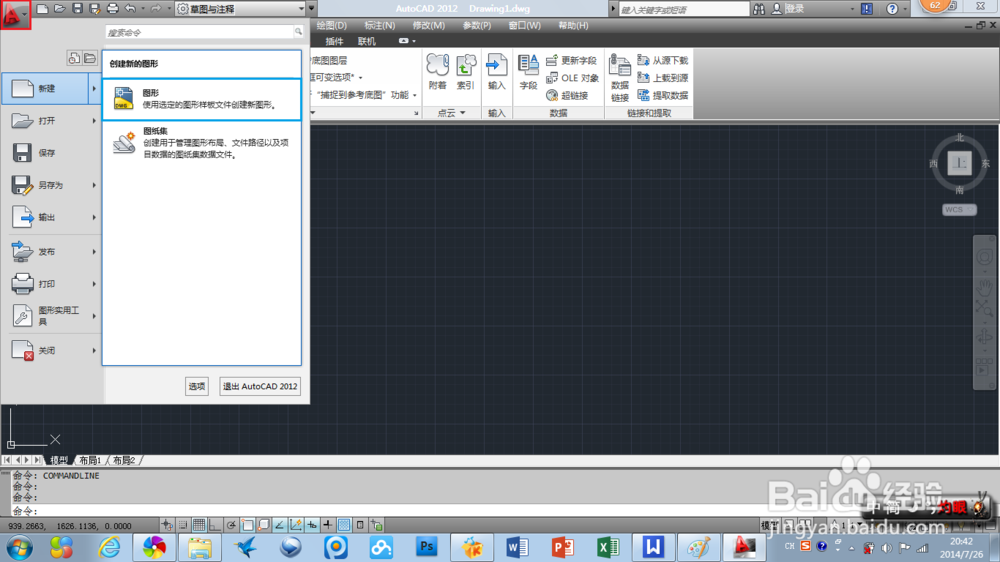
Task: Expand the 输出 submenu arrow
Action: click(x=94, y=218)
